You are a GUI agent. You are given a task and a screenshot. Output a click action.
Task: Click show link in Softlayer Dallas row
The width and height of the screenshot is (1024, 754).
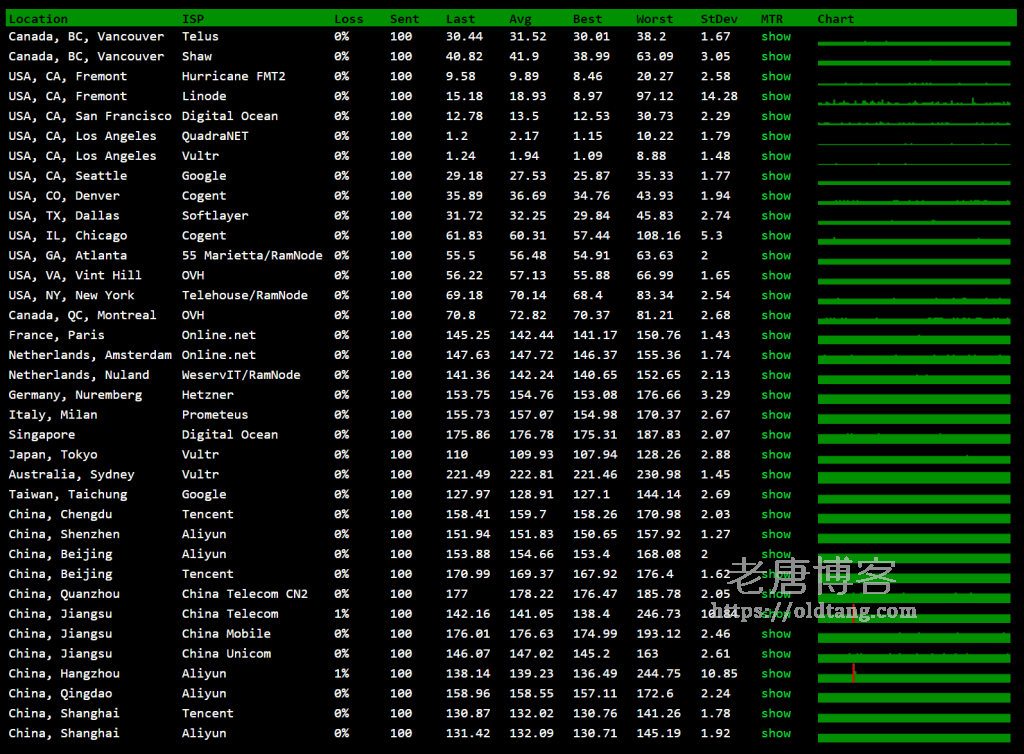775,216
